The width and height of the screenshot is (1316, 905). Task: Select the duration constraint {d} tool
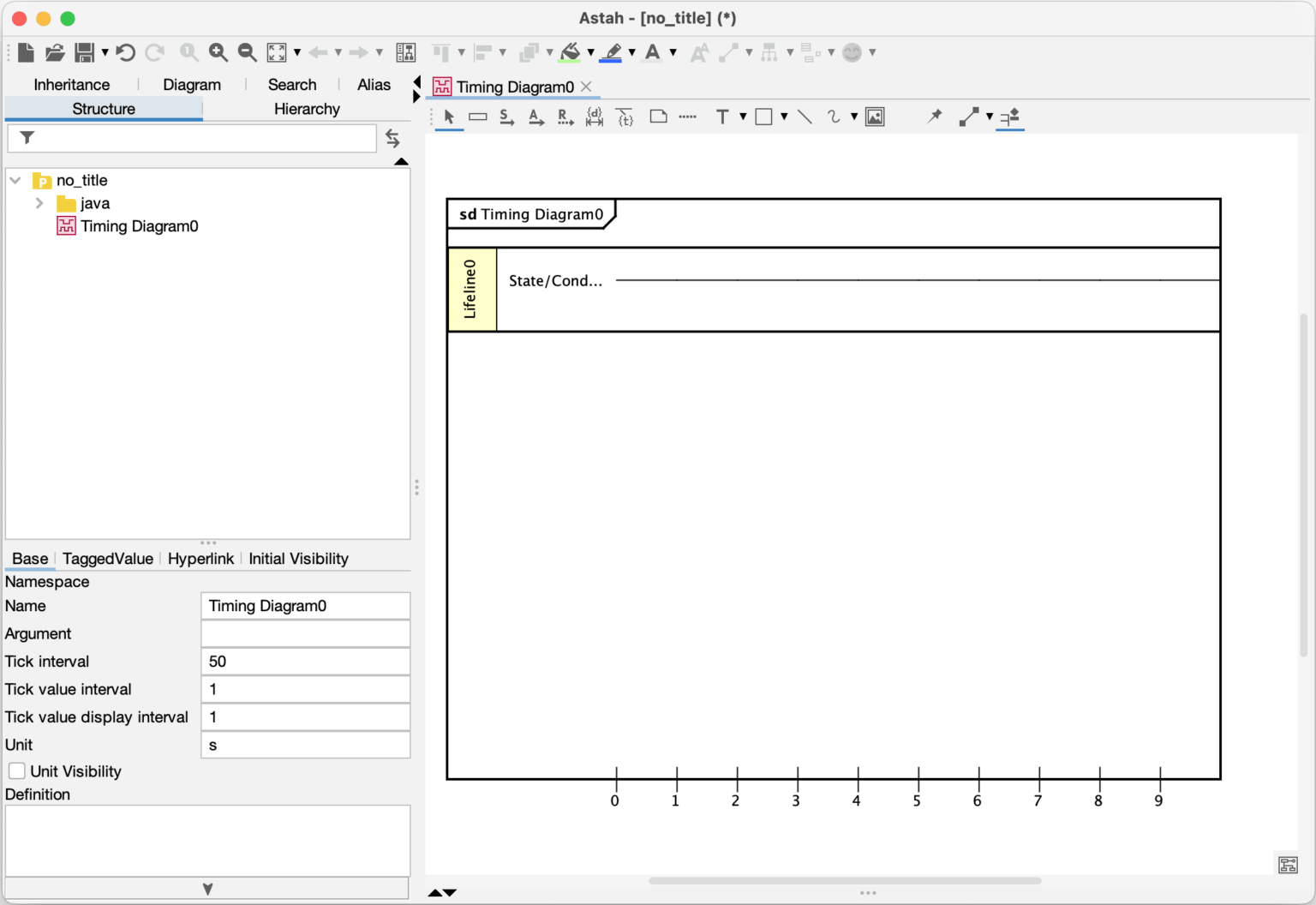pos(594,117)
